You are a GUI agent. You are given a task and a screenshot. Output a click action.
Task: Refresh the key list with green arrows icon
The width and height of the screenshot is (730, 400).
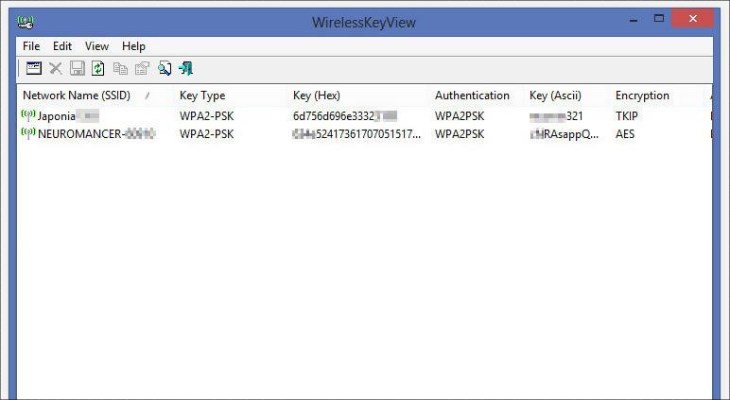tap(98, 69)
